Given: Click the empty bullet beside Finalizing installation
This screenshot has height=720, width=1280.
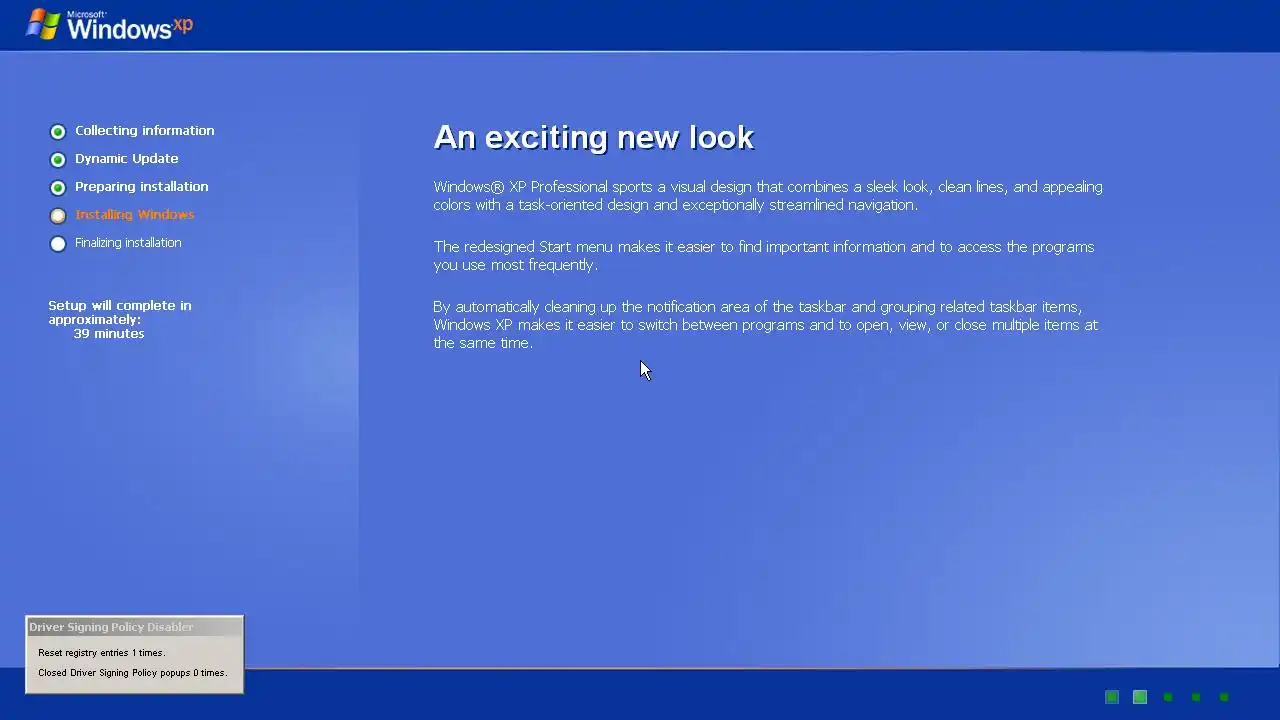Looking at the screenshot, I should coord(58,244).
